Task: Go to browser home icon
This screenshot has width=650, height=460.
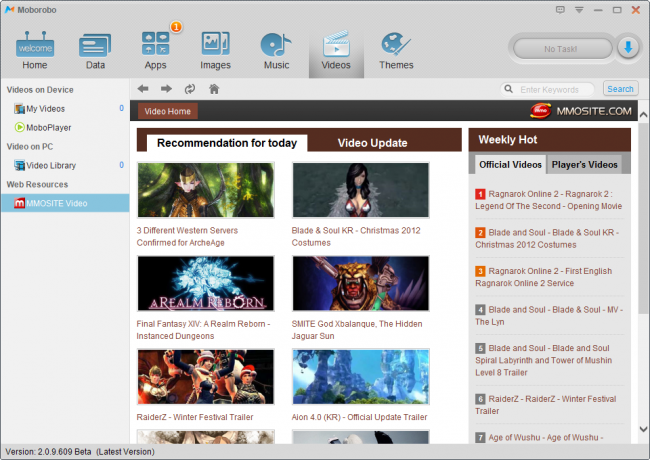Action: [214, 89]
